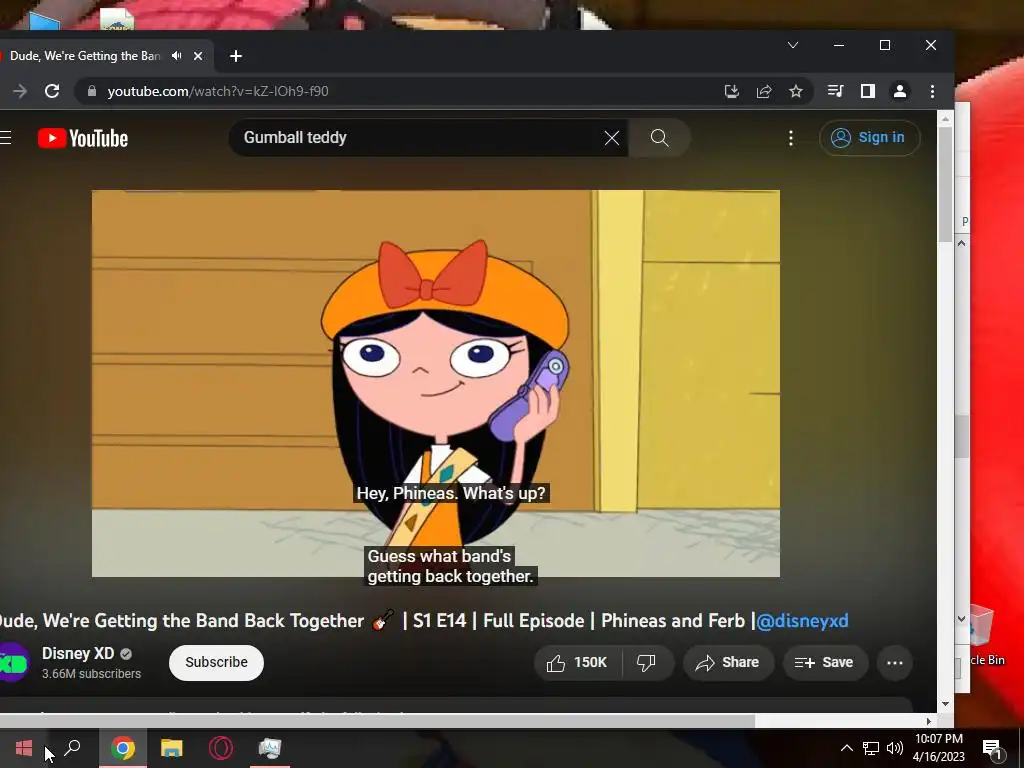Launch Opera browser from taskbar
This screenshot has width=1024, height=768.
(221, 748)
